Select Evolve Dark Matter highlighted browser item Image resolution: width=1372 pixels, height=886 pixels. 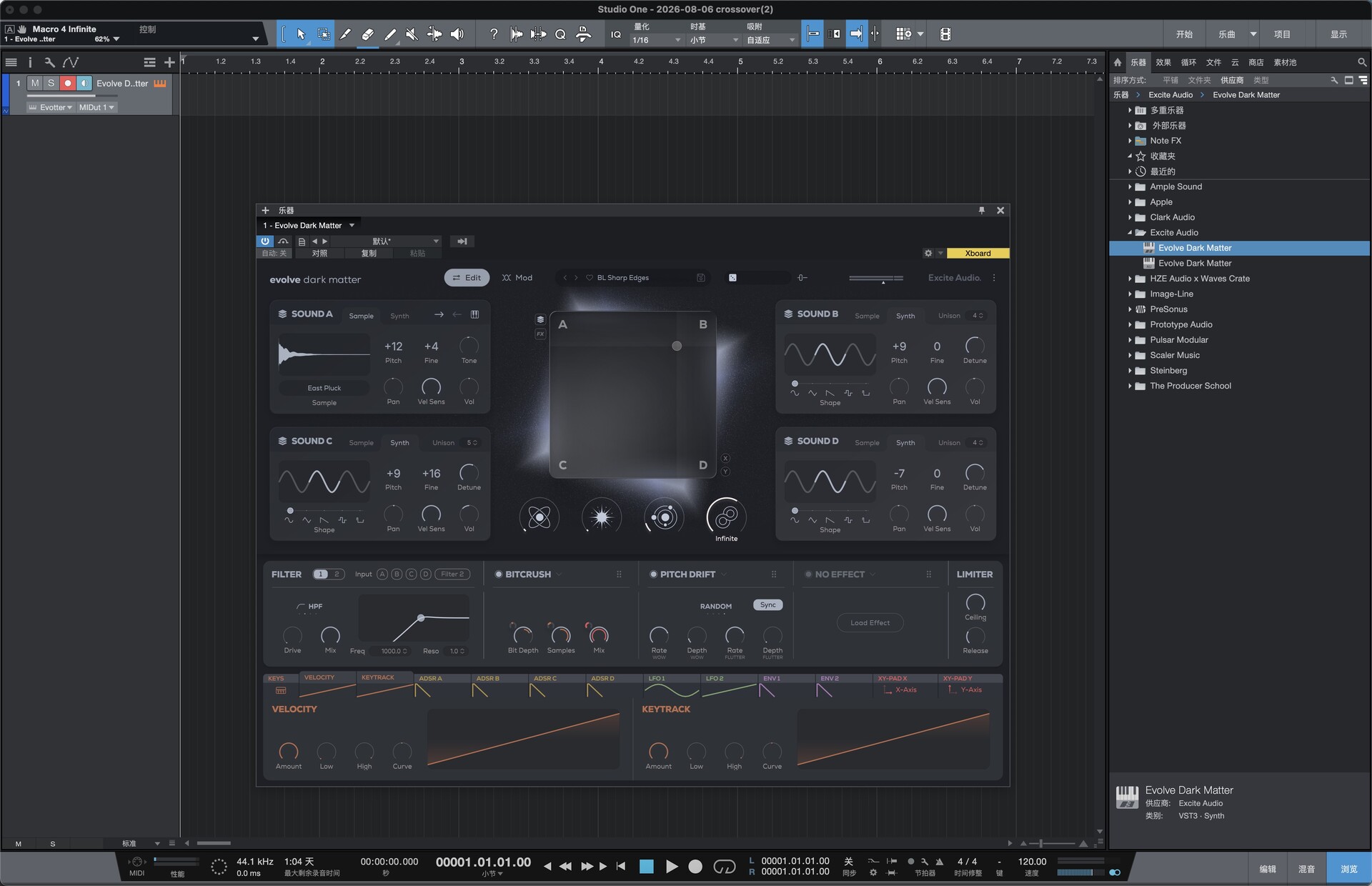coord(1239,248)
